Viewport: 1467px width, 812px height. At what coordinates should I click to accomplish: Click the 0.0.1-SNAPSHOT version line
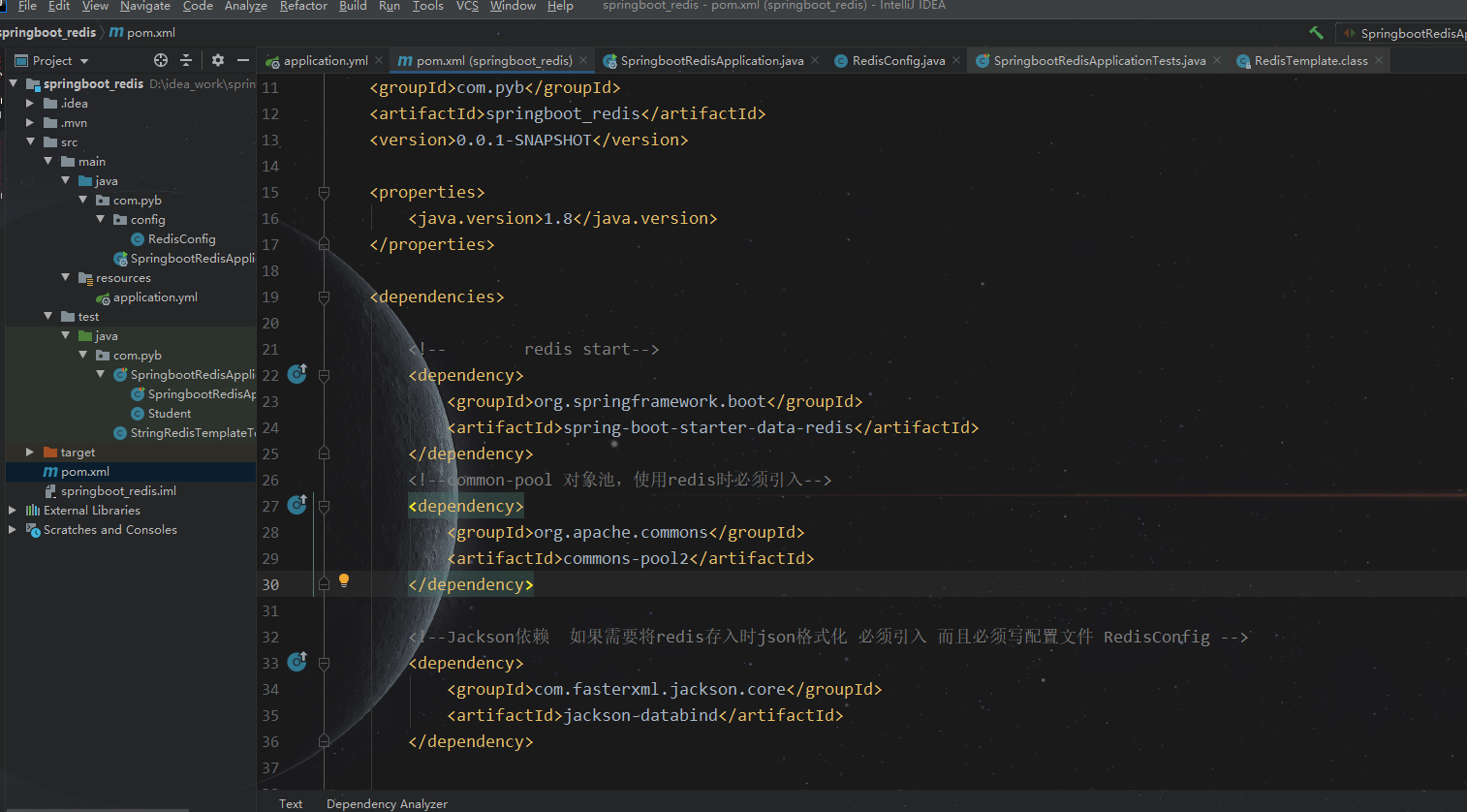[529, 140]
